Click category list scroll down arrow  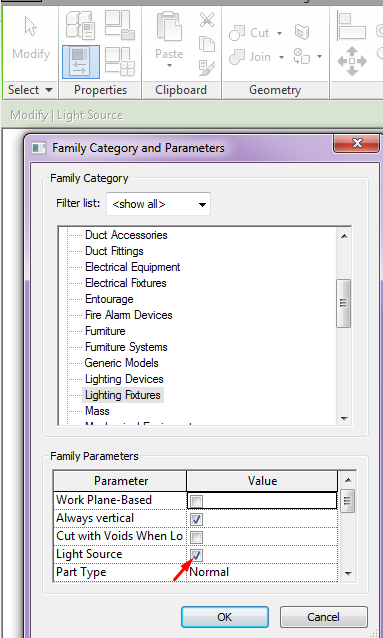(x=344, y=418)
